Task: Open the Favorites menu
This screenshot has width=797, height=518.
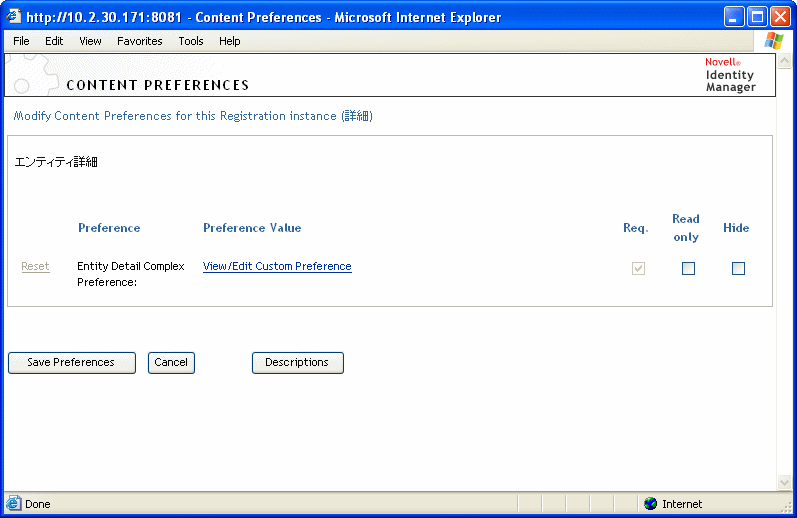Action: pos(140,41)
